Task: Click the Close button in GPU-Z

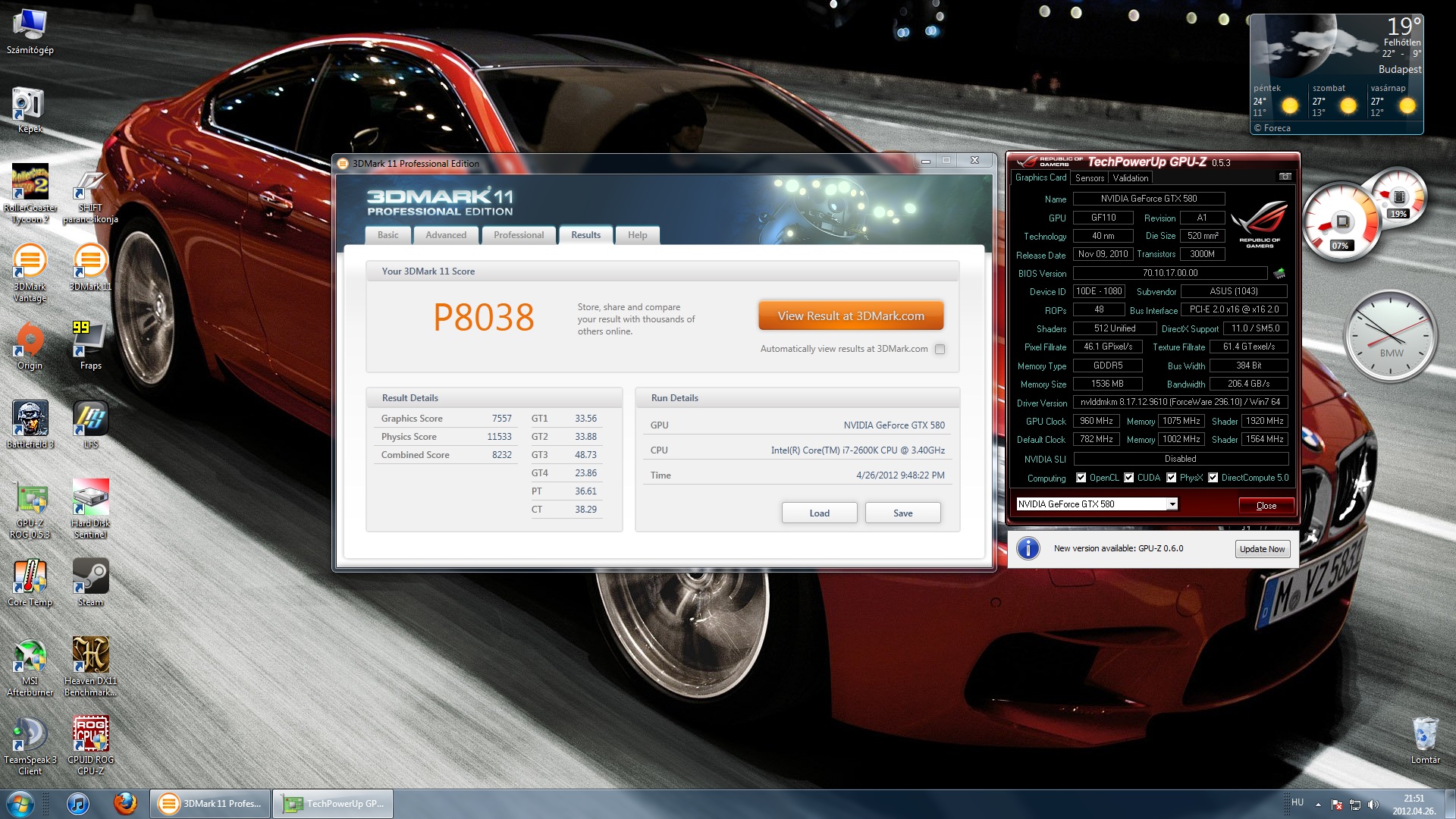Action: pos(1266,506)
